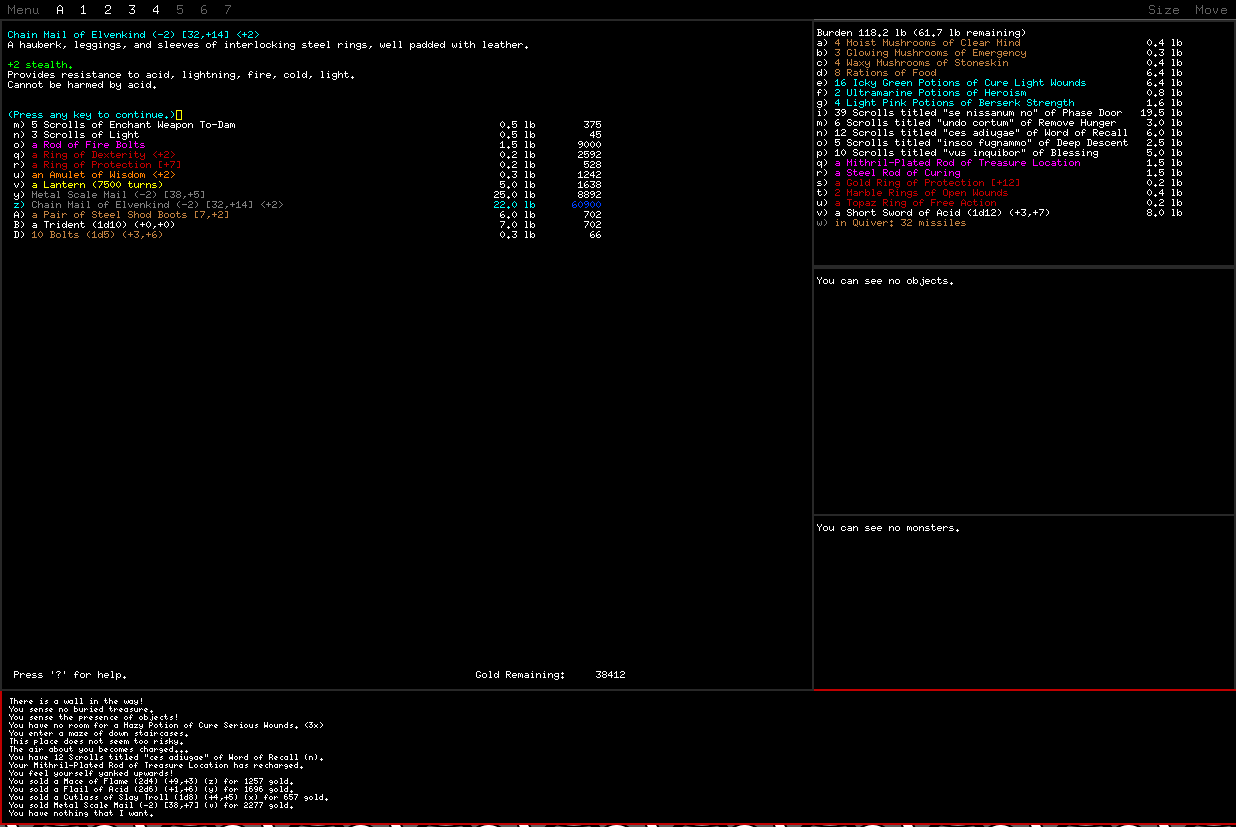The height and width of the screenshot is (827, 1236).
Task: Select Gold Ring of Protection [+12]
Action: (x=1000, y=183)
